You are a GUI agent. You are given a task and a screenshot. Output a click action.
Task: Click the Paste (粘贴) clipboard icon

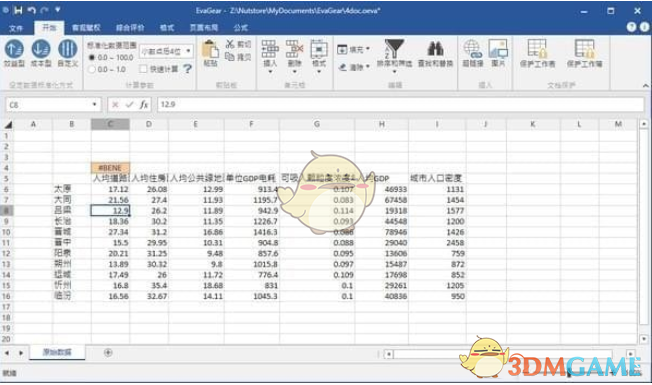point(210,49)
